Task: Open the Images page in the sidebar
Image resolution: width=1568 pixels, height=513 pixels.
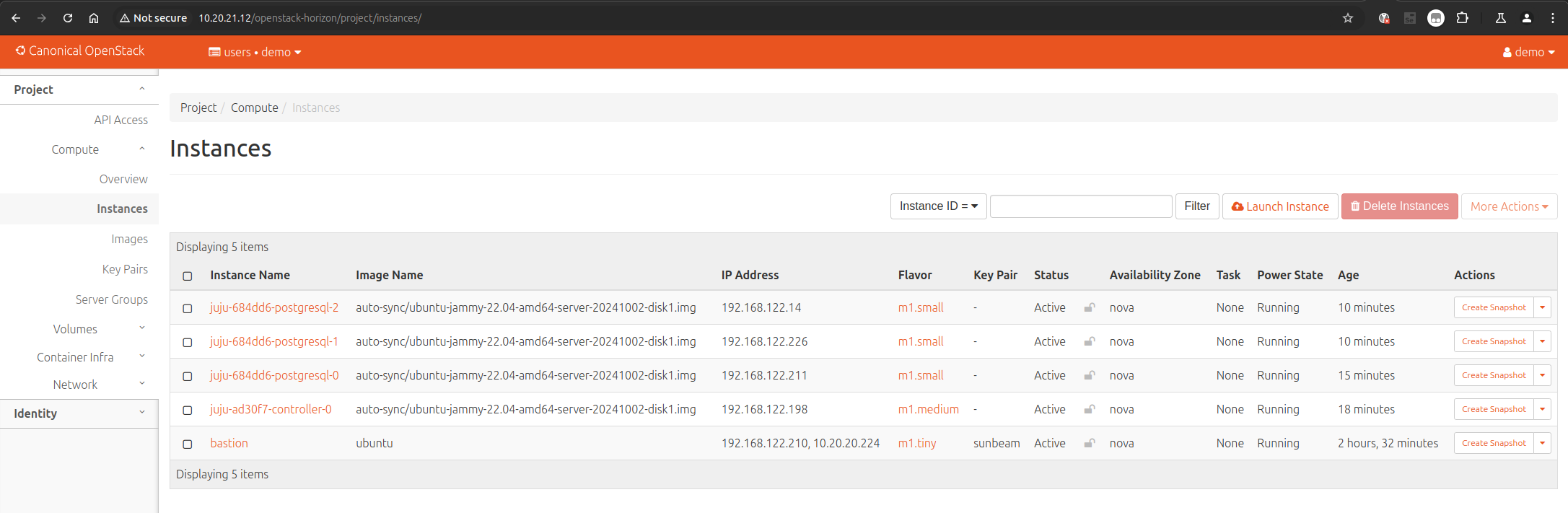Action: (129, 239)
